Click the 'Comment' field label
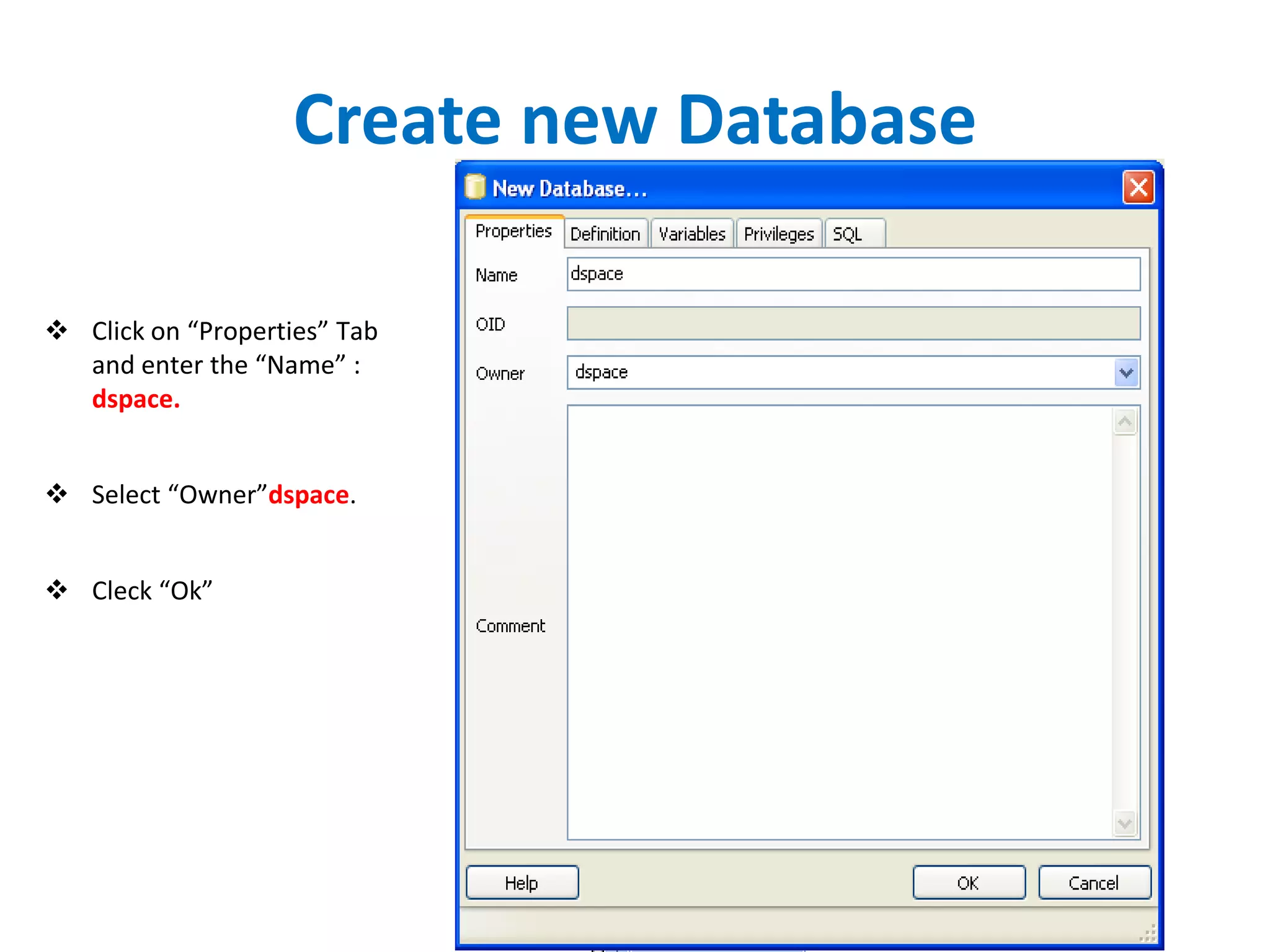The height and width of the screenshot is (952, 1270). pyautogui.click(x=510, y=626)
